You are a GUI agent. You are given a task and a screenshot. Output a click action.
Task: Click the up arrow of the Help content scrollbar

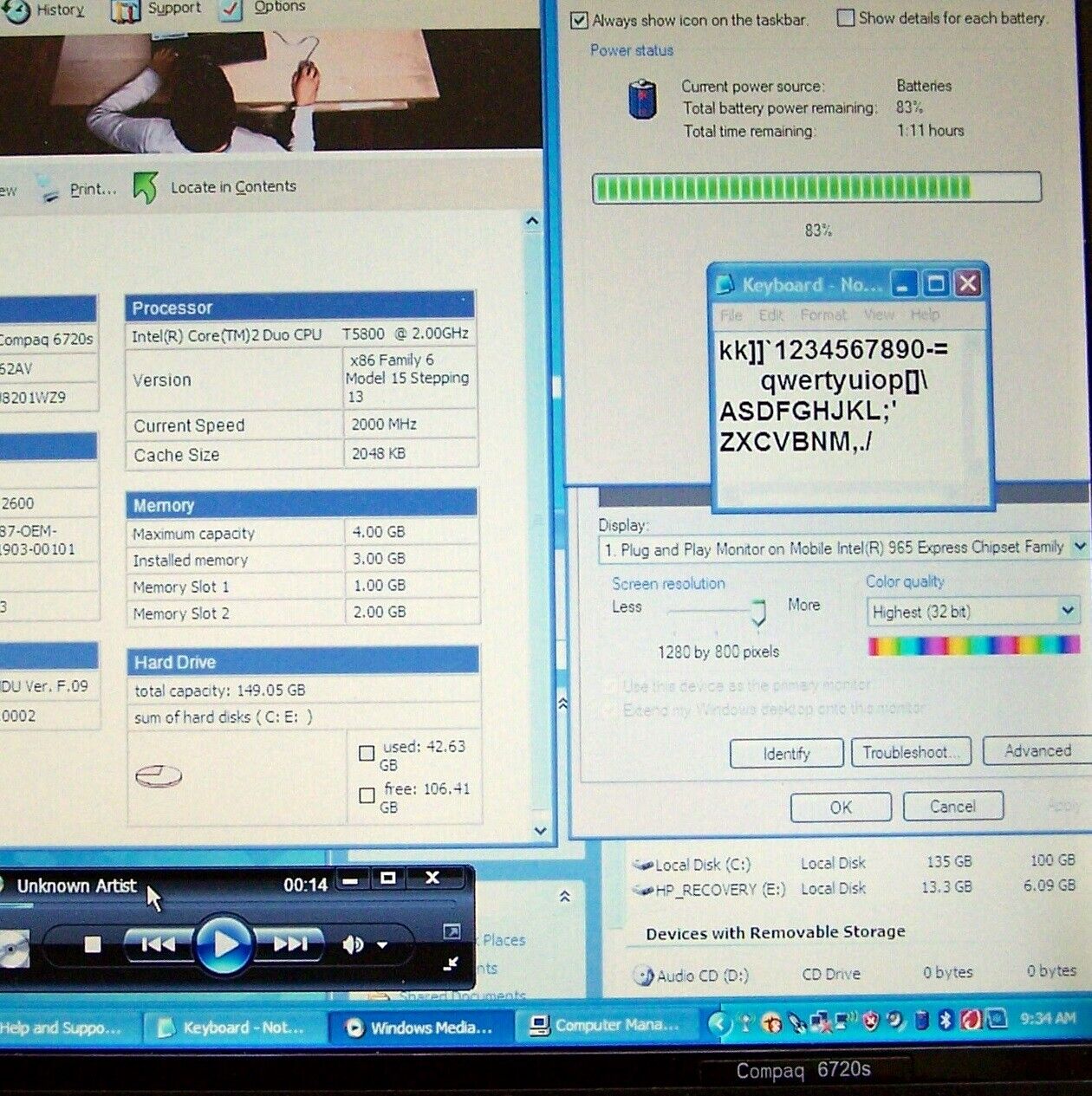point(532,221)
